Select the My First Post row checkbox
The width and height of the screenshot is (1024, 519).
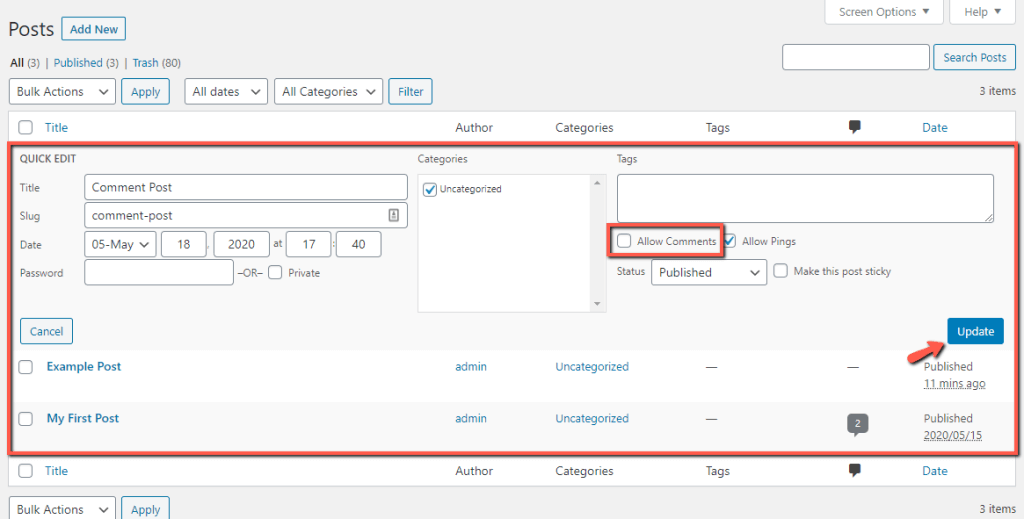click(25, 419)
